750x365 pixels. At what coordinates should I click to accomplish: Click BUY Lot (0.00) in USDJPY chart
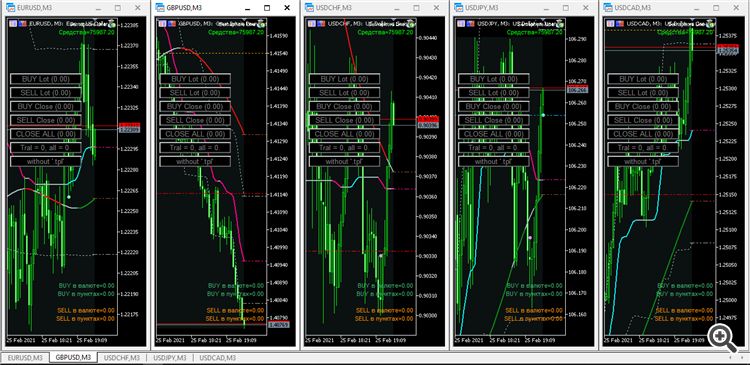pos(494,79)
